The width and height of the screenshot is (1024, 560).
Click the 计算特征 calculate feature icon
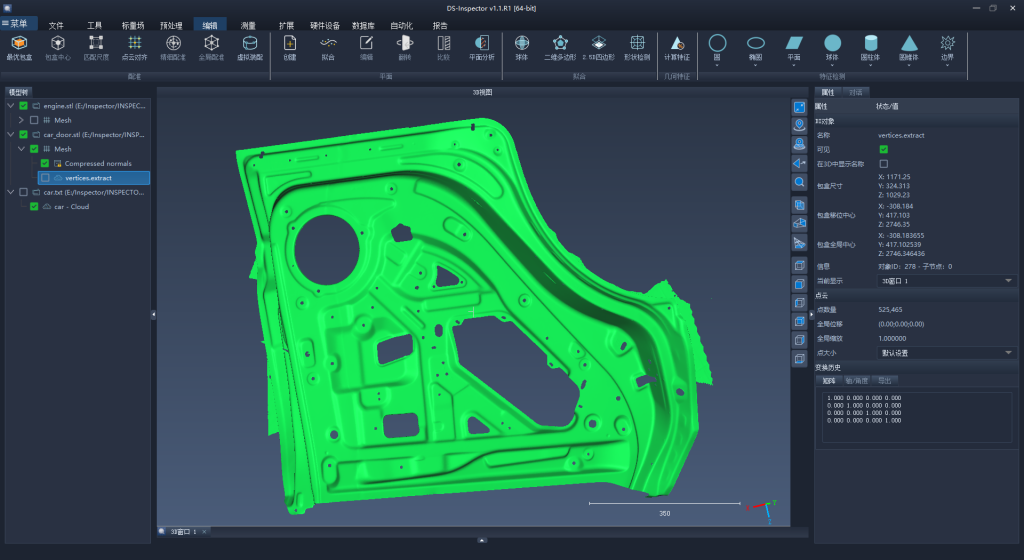pyautogui.click(x=677, y=48)
